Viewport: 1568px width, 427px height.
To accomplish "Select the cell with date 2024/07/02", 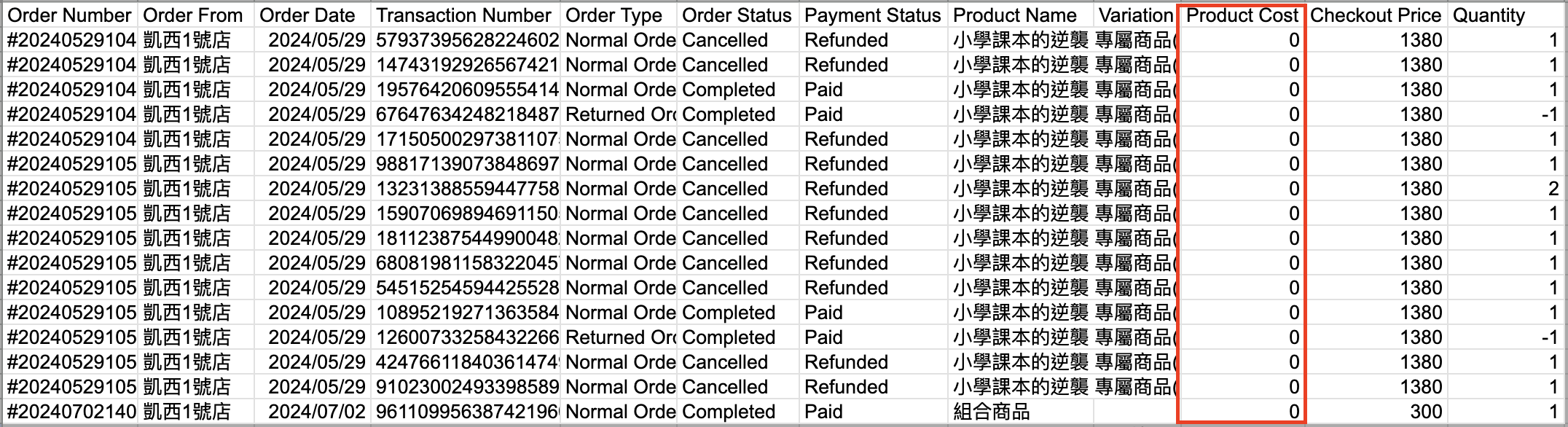I will [x=313, y=412].
